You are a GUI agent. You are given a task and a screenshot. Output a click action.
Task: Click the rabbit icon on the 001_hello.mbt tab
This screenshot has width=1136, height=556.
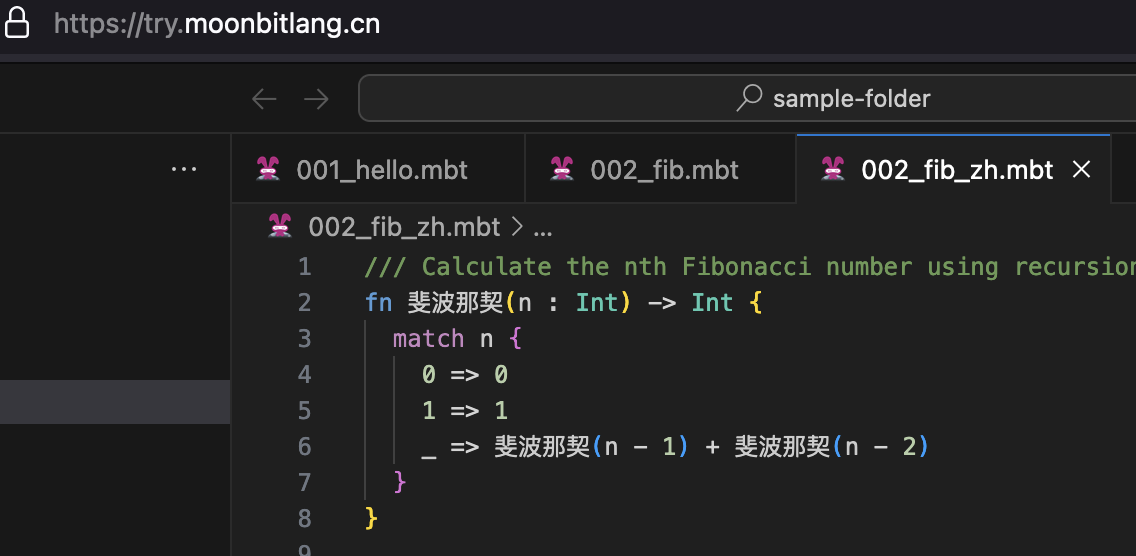(268, 170)
